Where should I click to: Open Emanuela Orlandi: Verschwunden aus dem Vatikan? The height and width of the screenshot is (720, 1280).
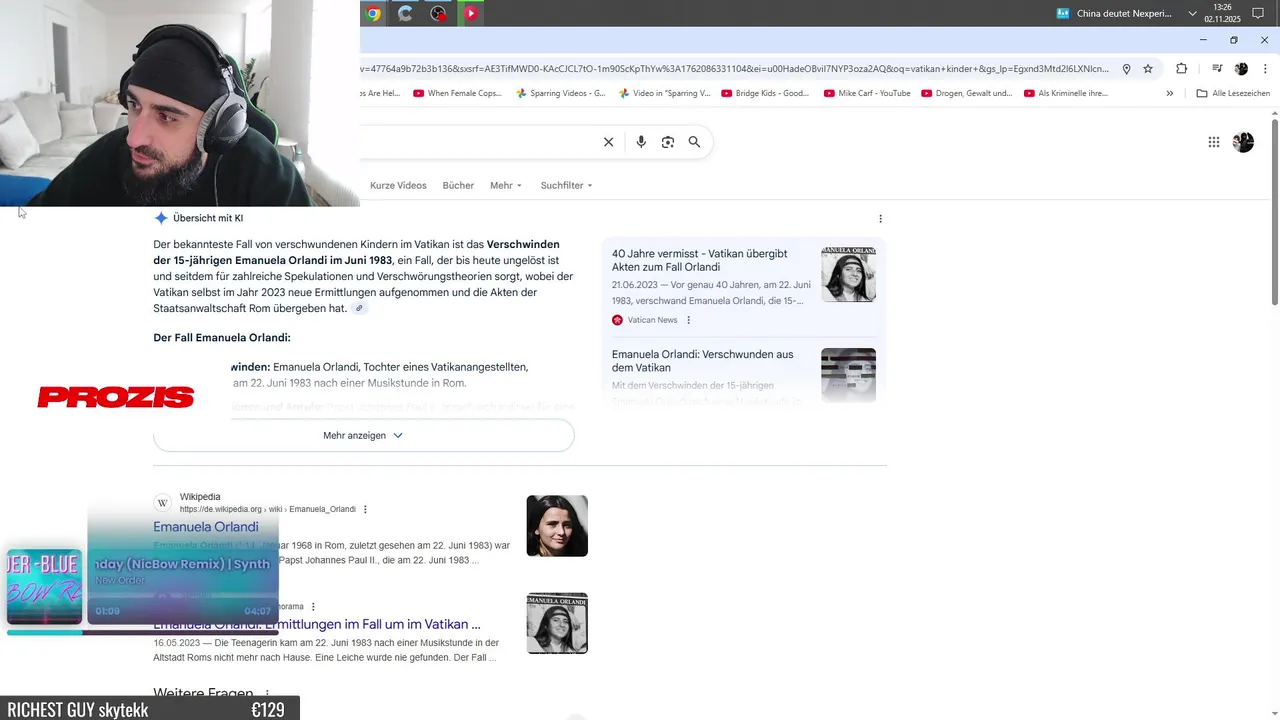[703, 361]
